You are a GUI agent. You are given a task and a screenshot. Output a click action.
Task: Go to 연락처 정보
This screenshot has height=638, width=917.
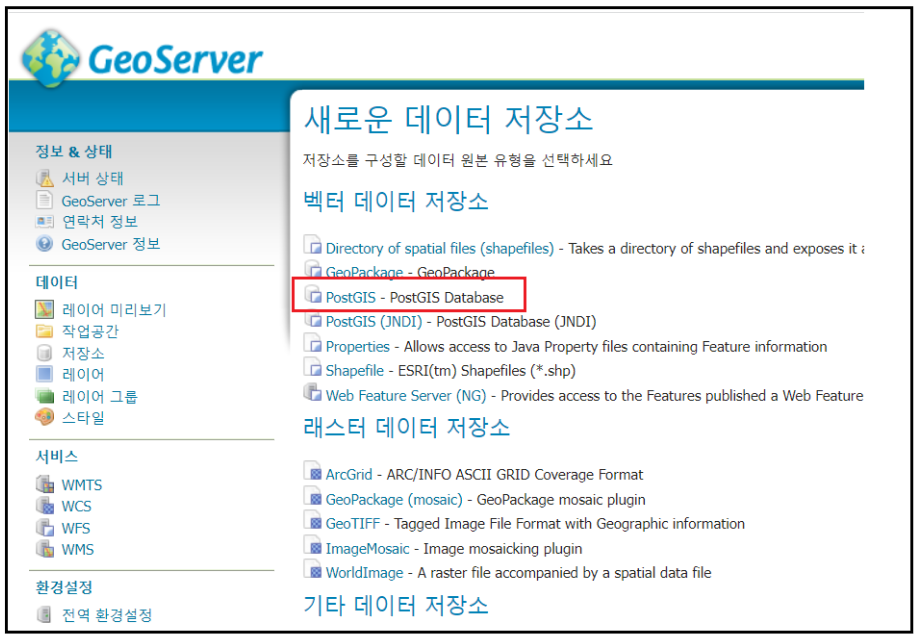coord(99,222)
